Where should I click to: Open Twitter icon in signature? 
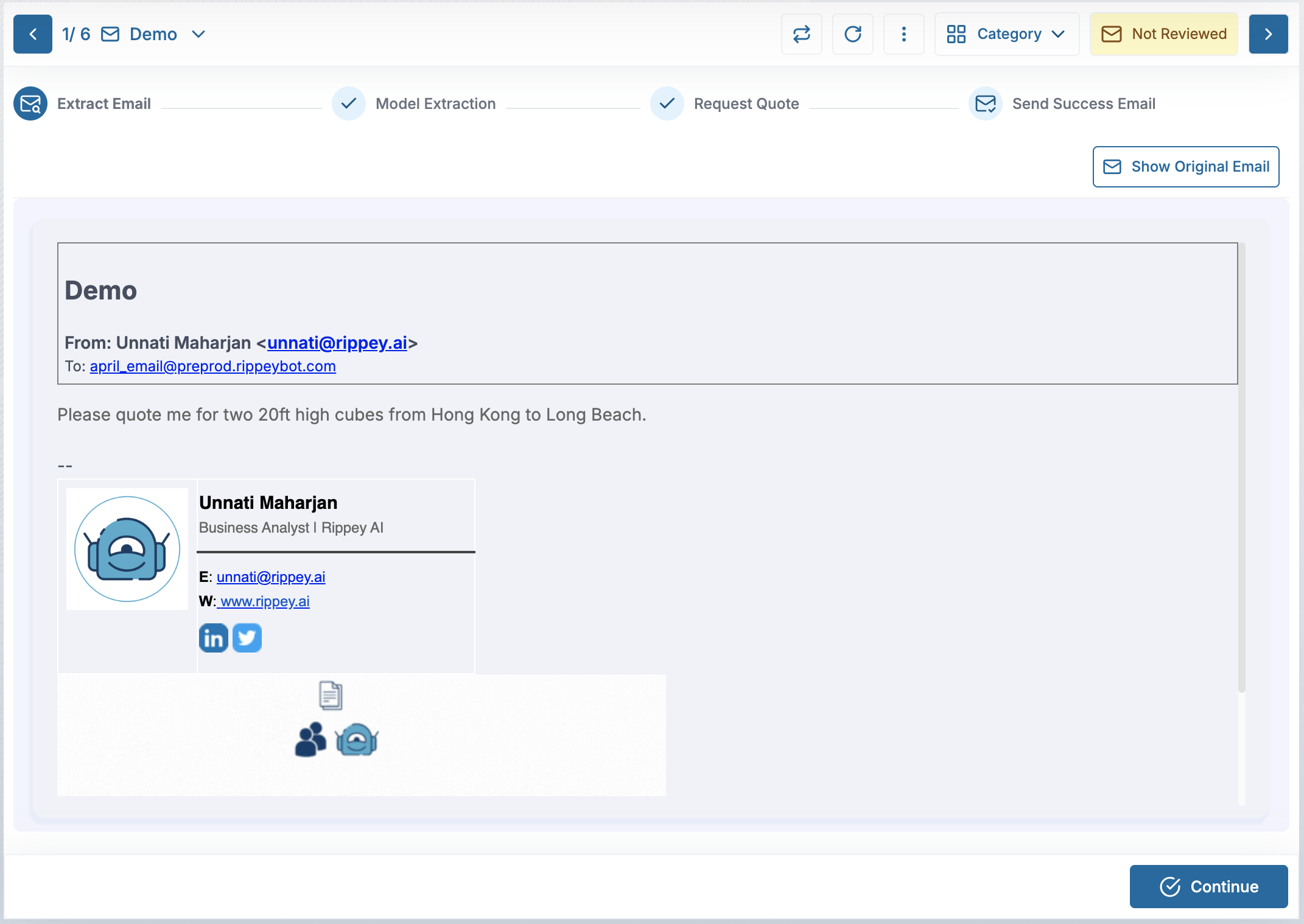[x=247, y=638]
